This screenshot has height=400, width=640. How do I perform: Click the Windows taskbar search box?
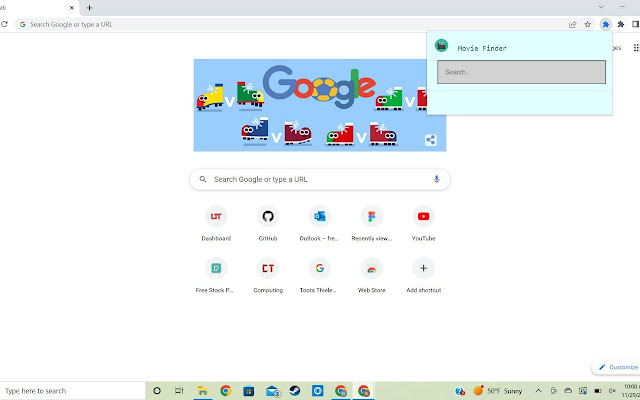73,391
